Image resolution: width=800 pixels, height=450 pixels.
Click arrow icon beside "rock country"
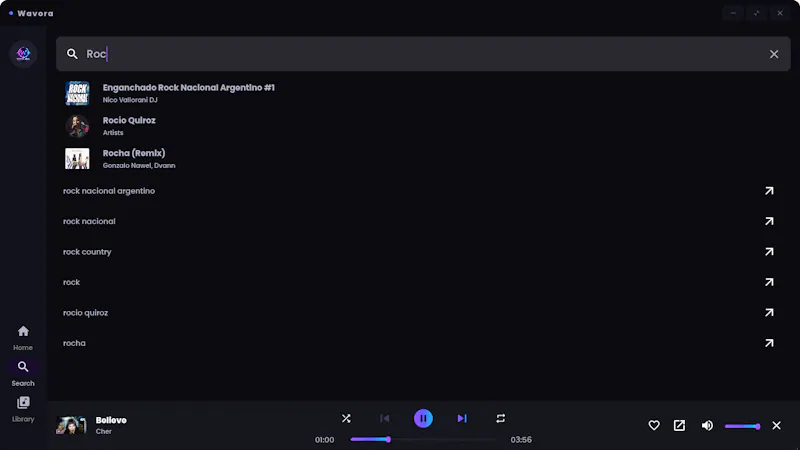769,252
